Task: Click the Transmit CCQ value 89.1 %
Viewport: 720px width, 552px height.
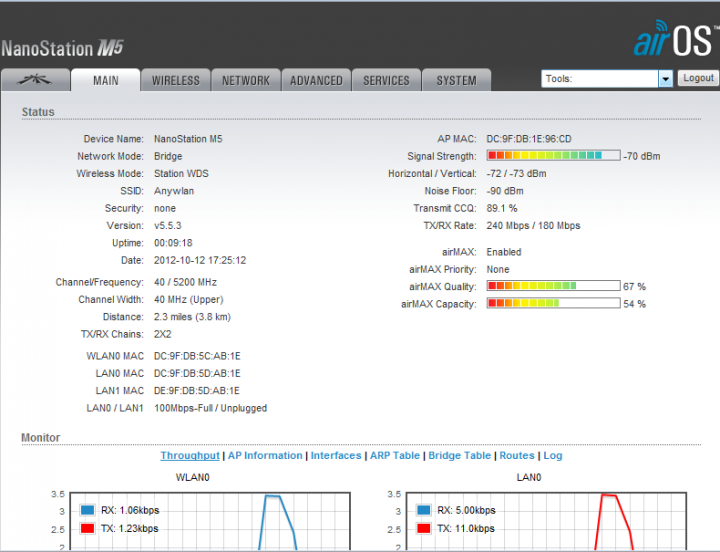Action: (x=502, y=208)
